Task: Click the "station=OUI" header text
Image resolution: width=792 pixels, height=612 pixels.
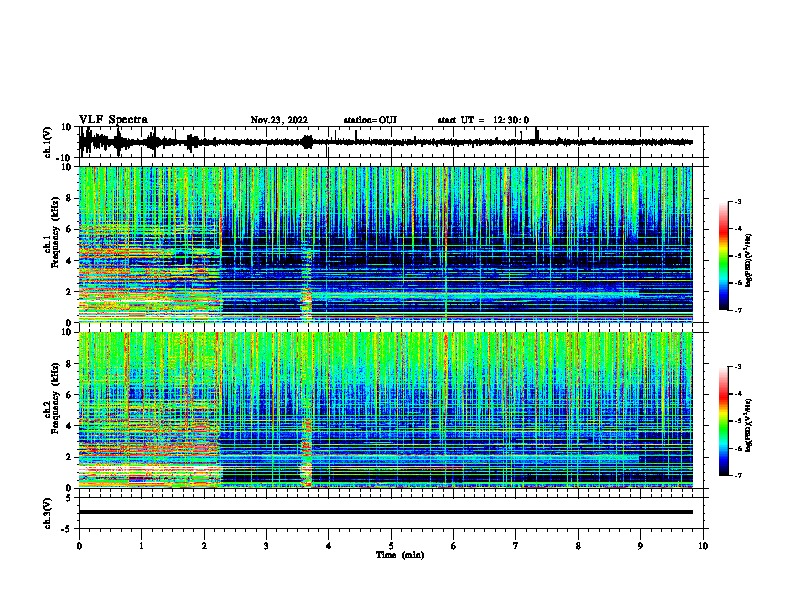Action: [370, 120]
